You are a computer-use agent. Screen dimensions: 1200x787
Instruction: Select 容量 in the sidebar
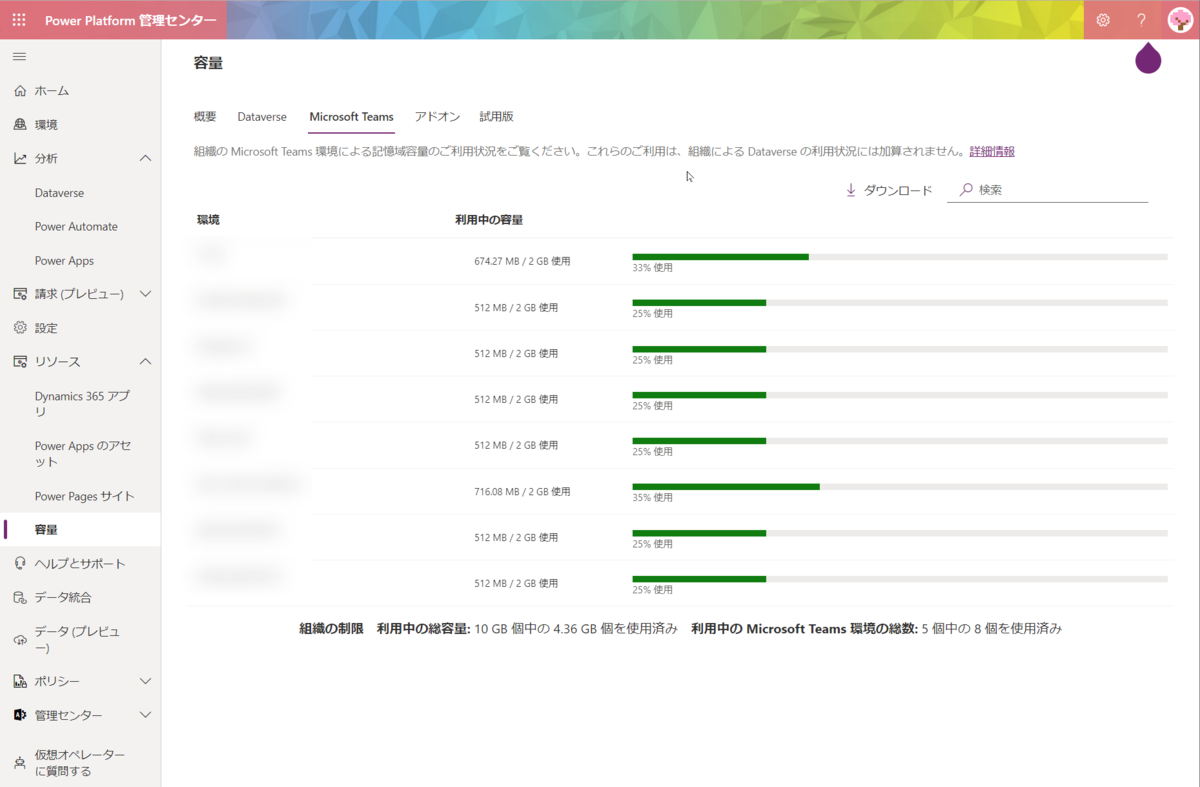(80, 530)
